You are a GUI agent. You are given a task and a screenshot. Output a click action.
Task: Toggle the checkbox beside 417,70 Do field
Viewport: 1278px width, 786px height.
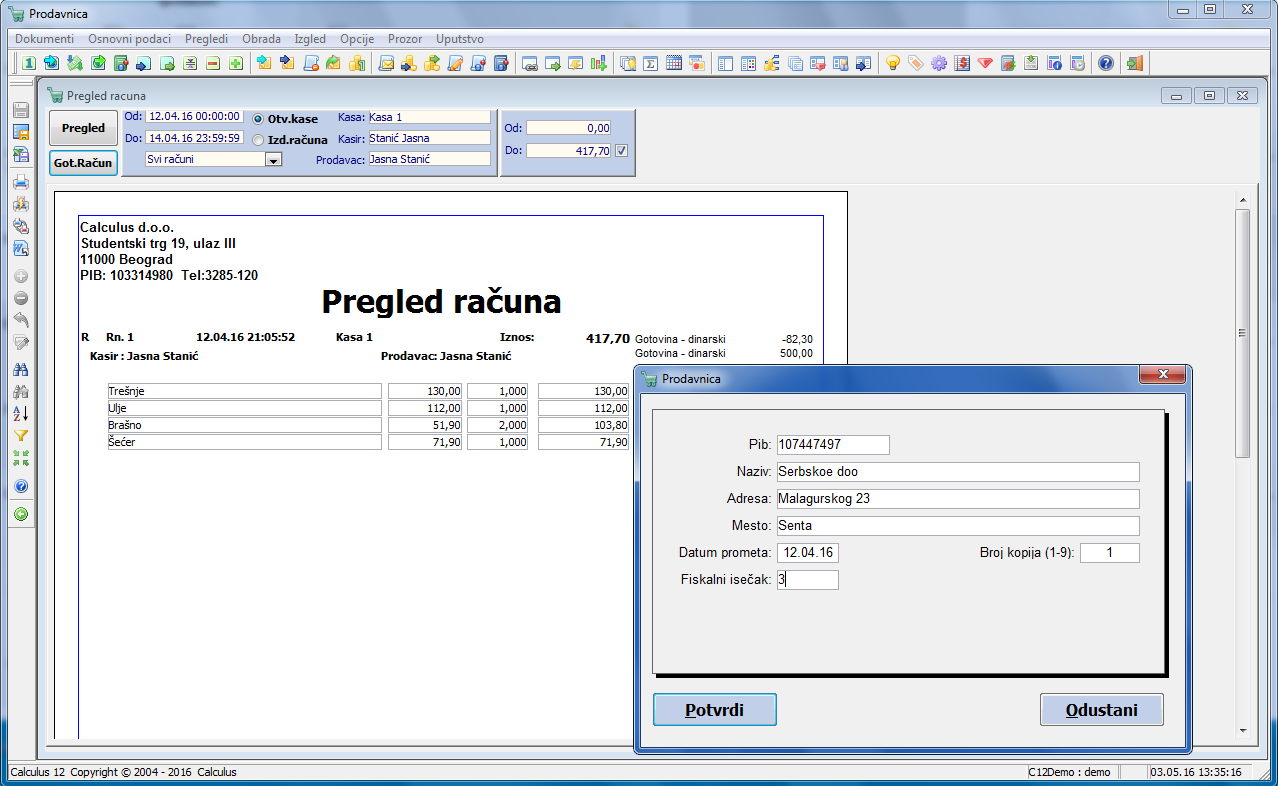(621, 150)
